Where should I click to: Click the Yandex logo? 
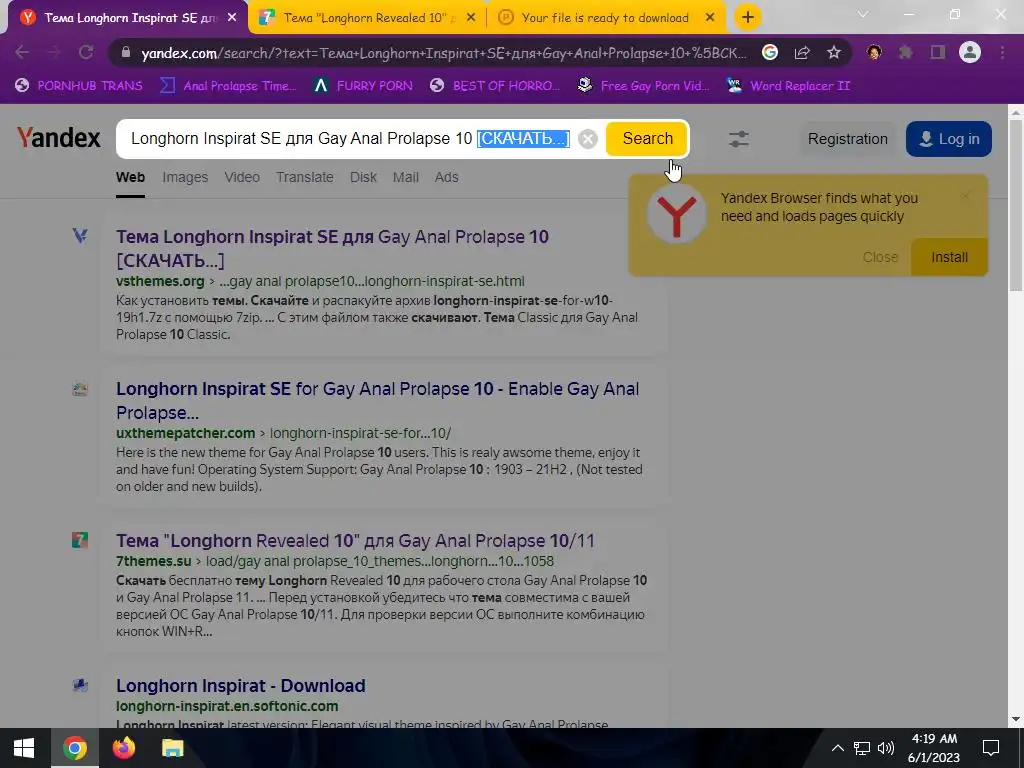58,138
